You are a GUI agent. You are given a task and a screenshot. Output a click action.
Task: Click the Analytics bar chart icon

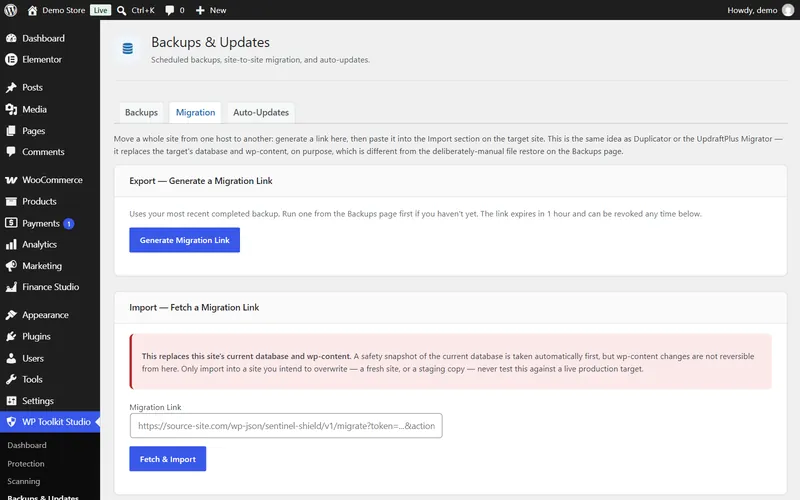11,245
